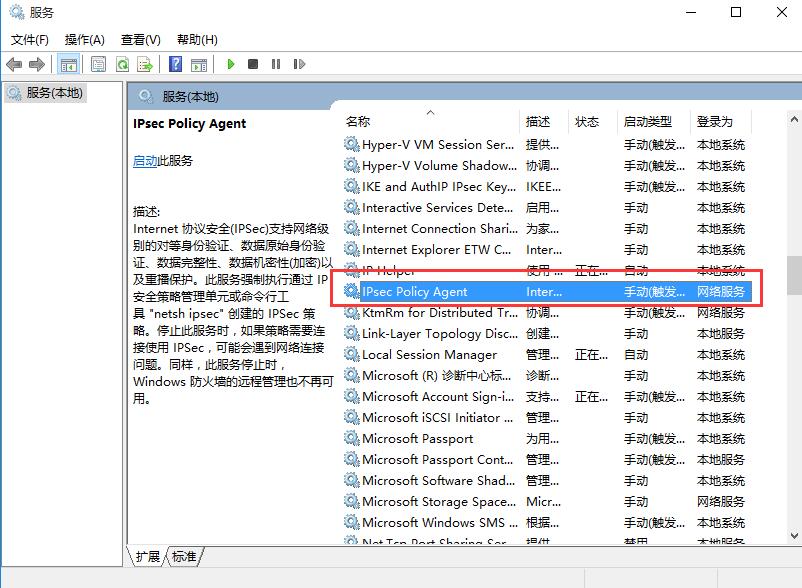
Task: Click the Restart Service icon
Action: [x=299, y=64]
